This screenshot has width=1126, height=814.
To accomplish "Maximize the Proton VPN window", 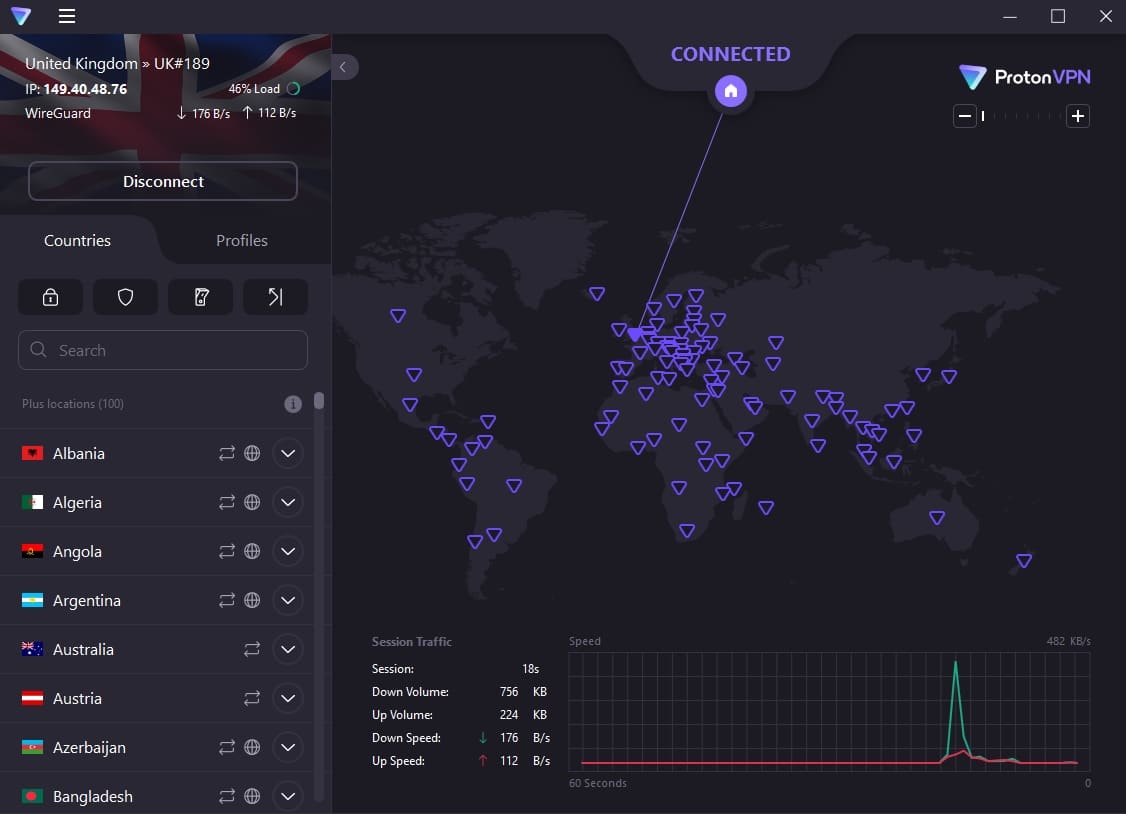I will point(1058,16).
